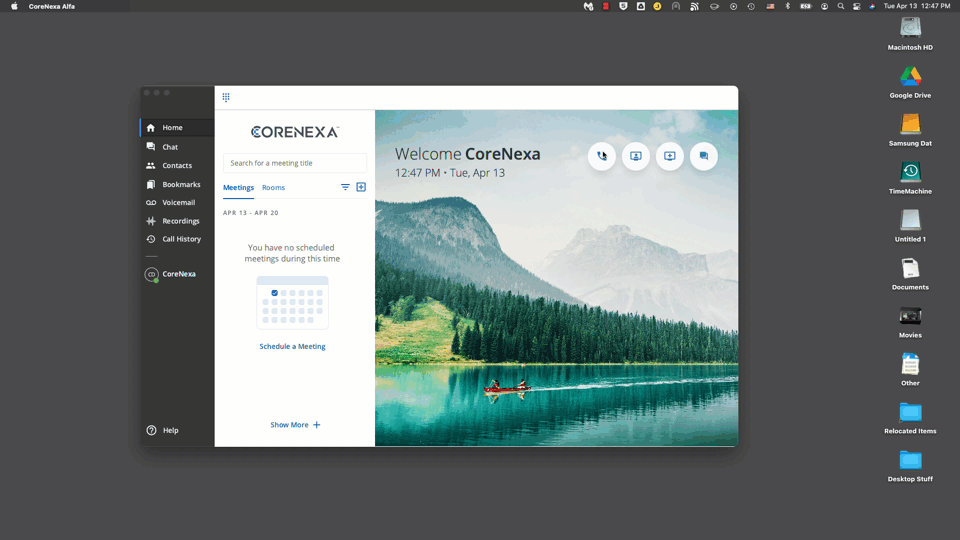Screen dimensions: 960x540
Task: Focus the meeting title search field
Action: click(294, 163)
